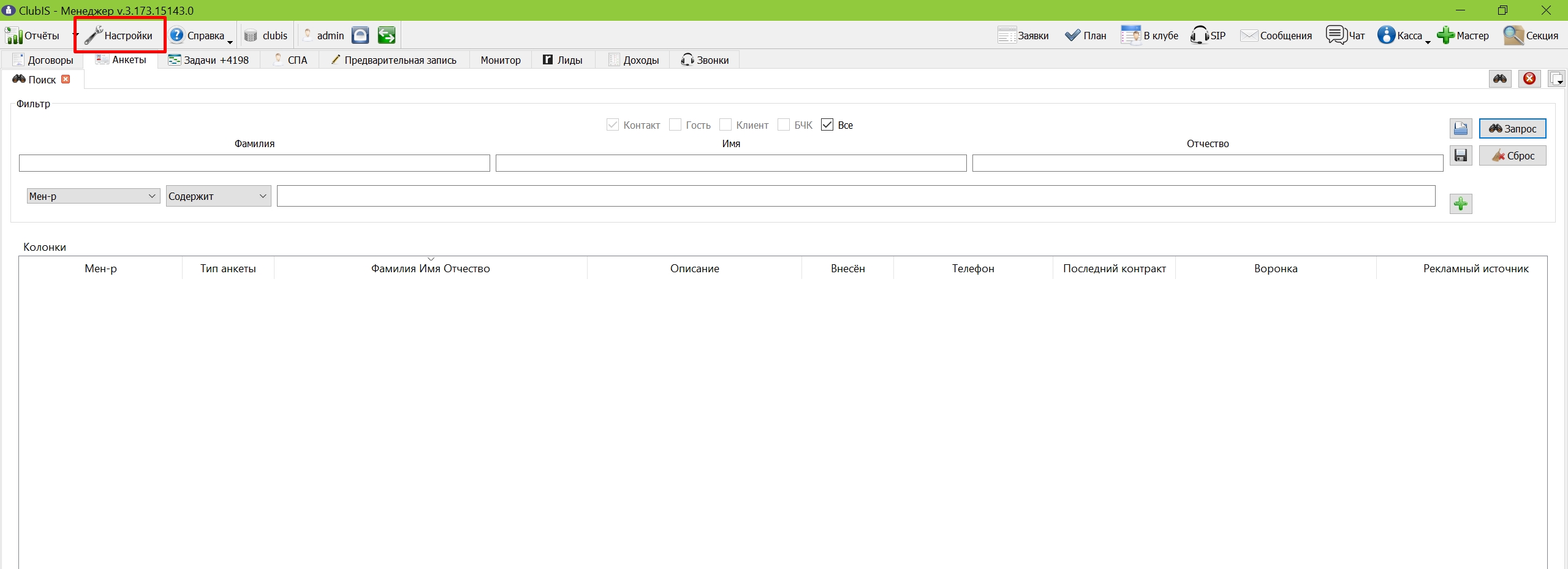
Task: Sort by Воронка column header
Action: tap(1276, 269)
